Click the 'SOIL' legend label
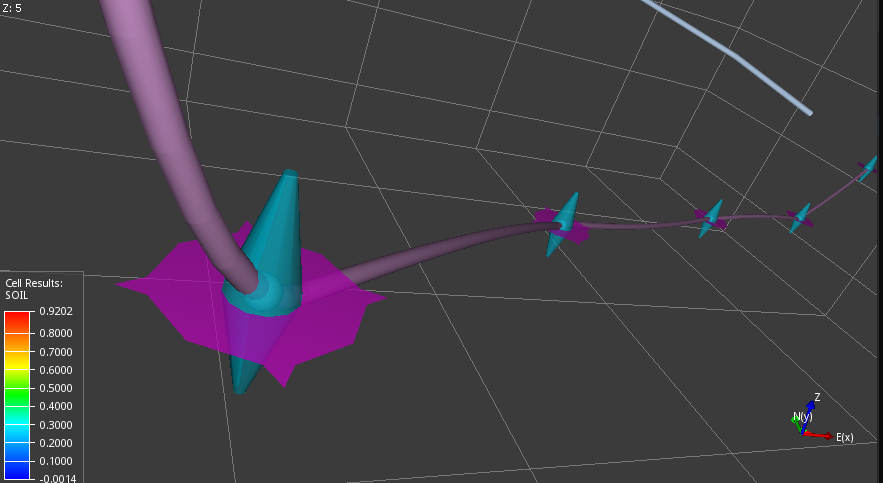The width and height of the screenshot is (883, 483). [x=16, y=296]
